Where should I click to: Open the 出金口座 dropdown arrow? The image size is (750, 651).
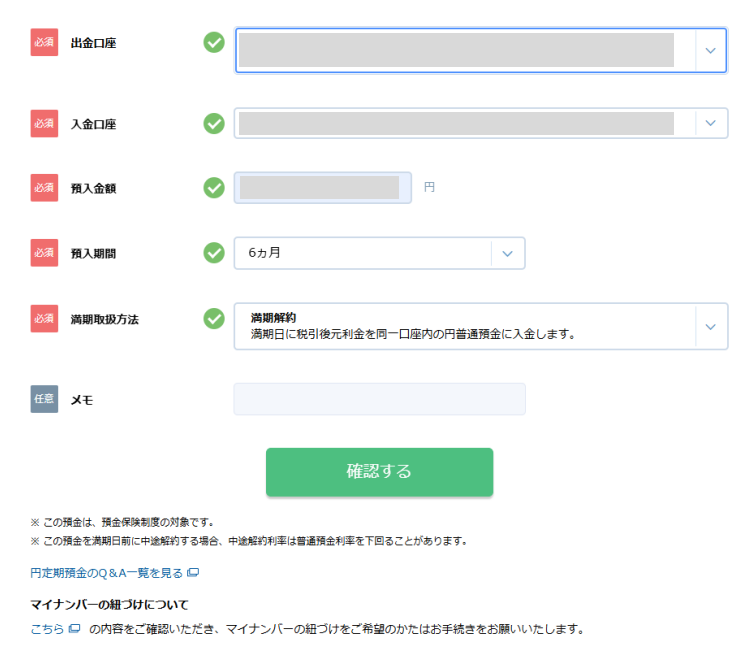pos(711,50)
